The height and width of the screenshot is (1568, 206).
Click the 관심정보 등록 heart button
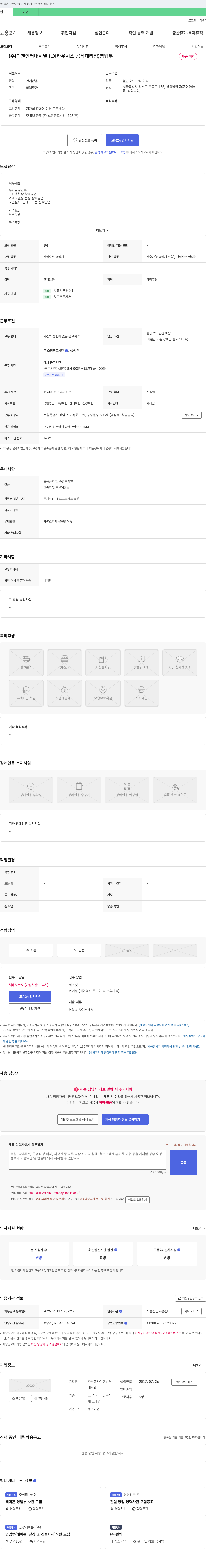pyautogui.click(x=85, y=140)
